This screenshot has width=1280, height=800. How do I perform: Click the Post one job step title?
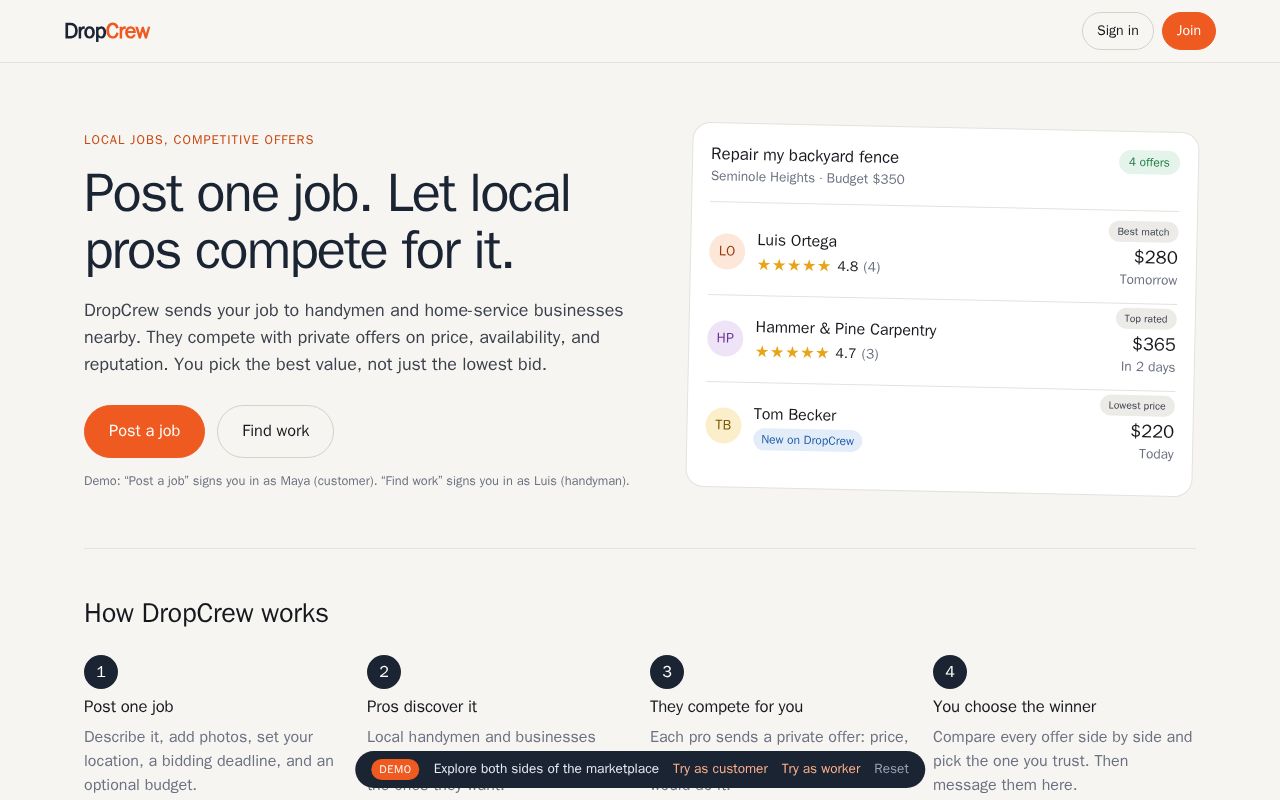pyautogui.click(x=129, y=707)
